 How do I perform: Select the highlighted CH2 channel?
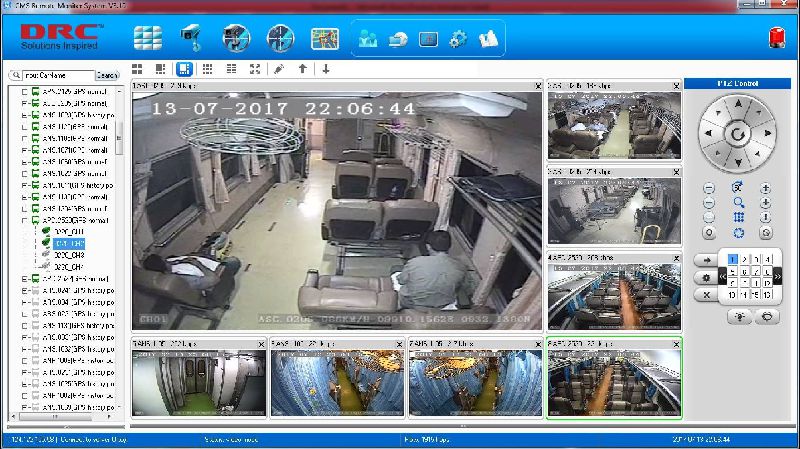click(69, 244)
